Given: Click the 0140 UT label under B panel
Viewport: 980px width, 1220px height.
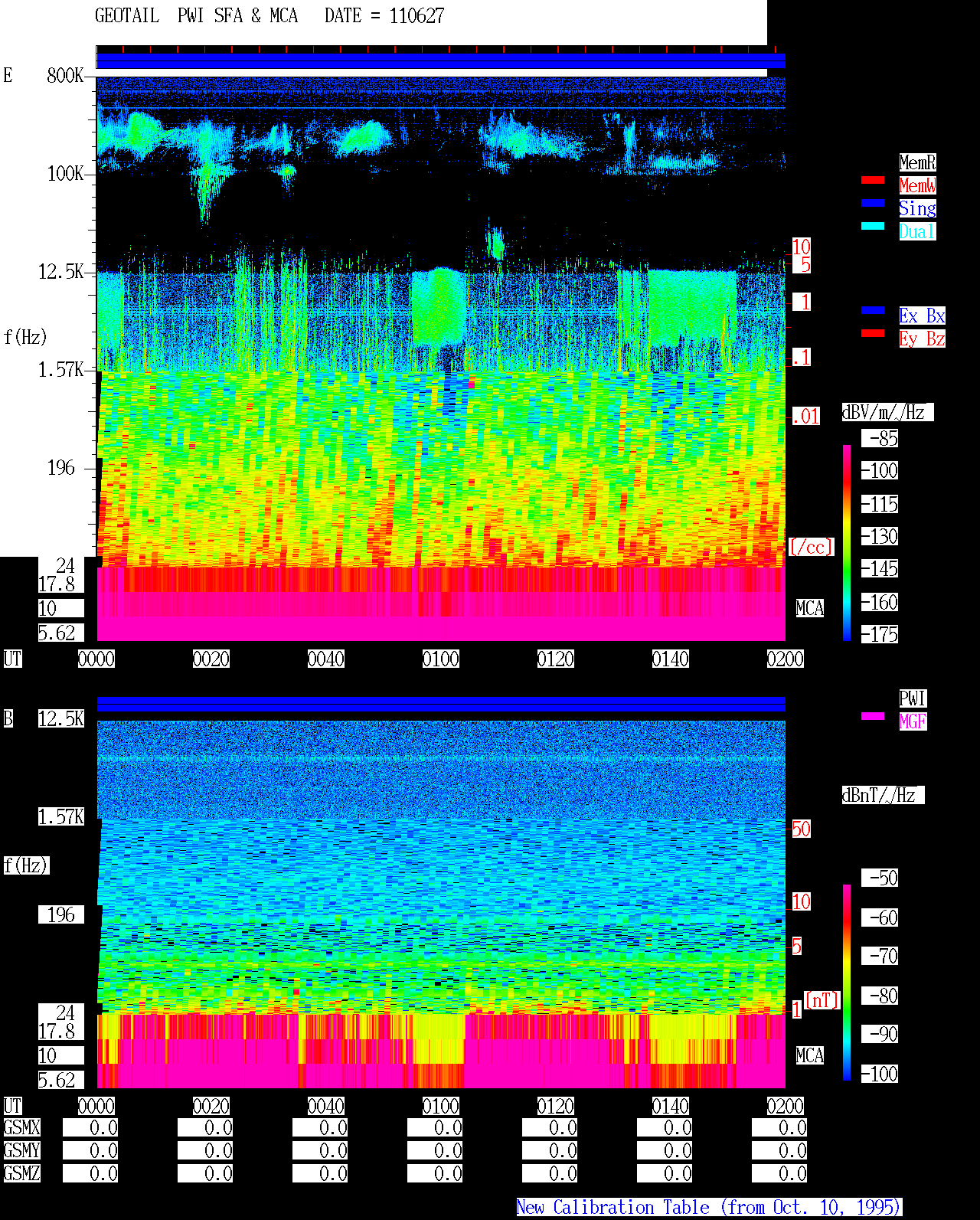Looking at the screenshot, I should click(671, 1106).
